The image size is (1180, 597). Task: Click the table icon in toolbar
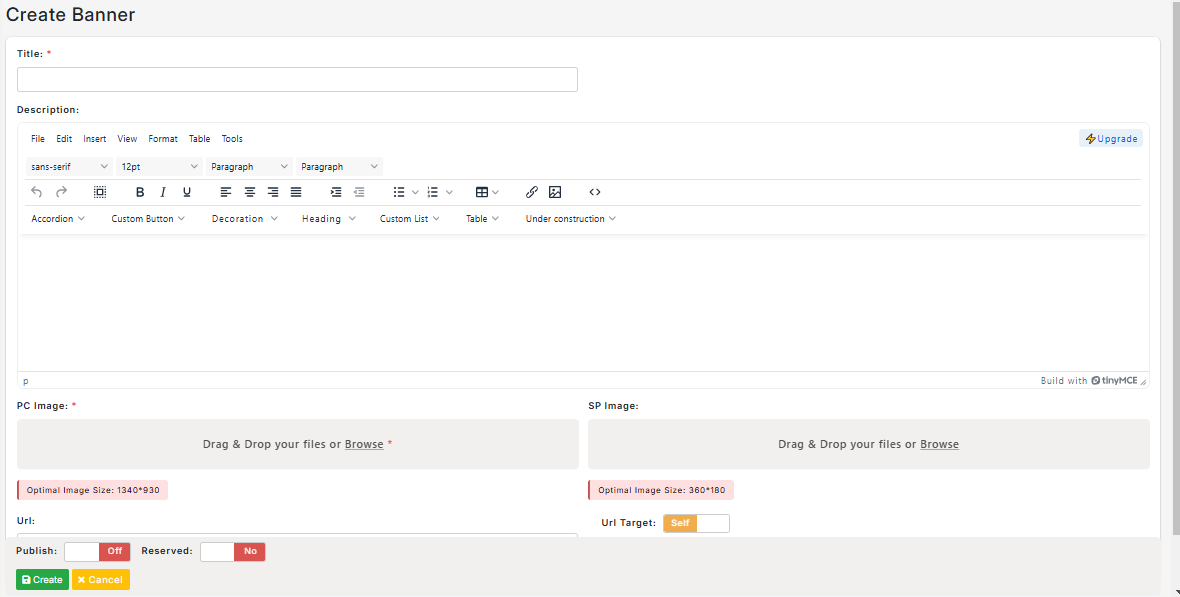point(482,192)
